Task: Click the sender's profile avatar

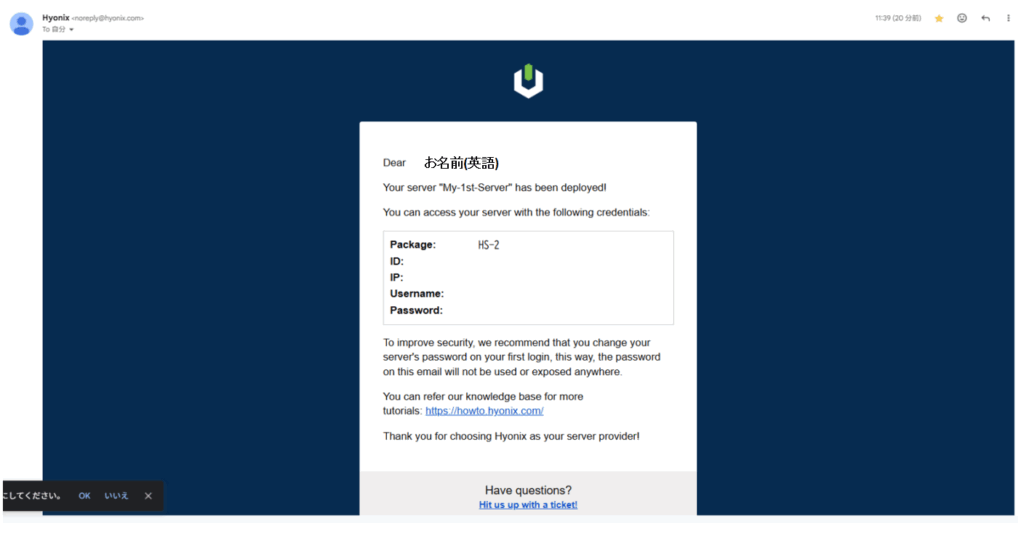Action: click(x=21, y=23)
